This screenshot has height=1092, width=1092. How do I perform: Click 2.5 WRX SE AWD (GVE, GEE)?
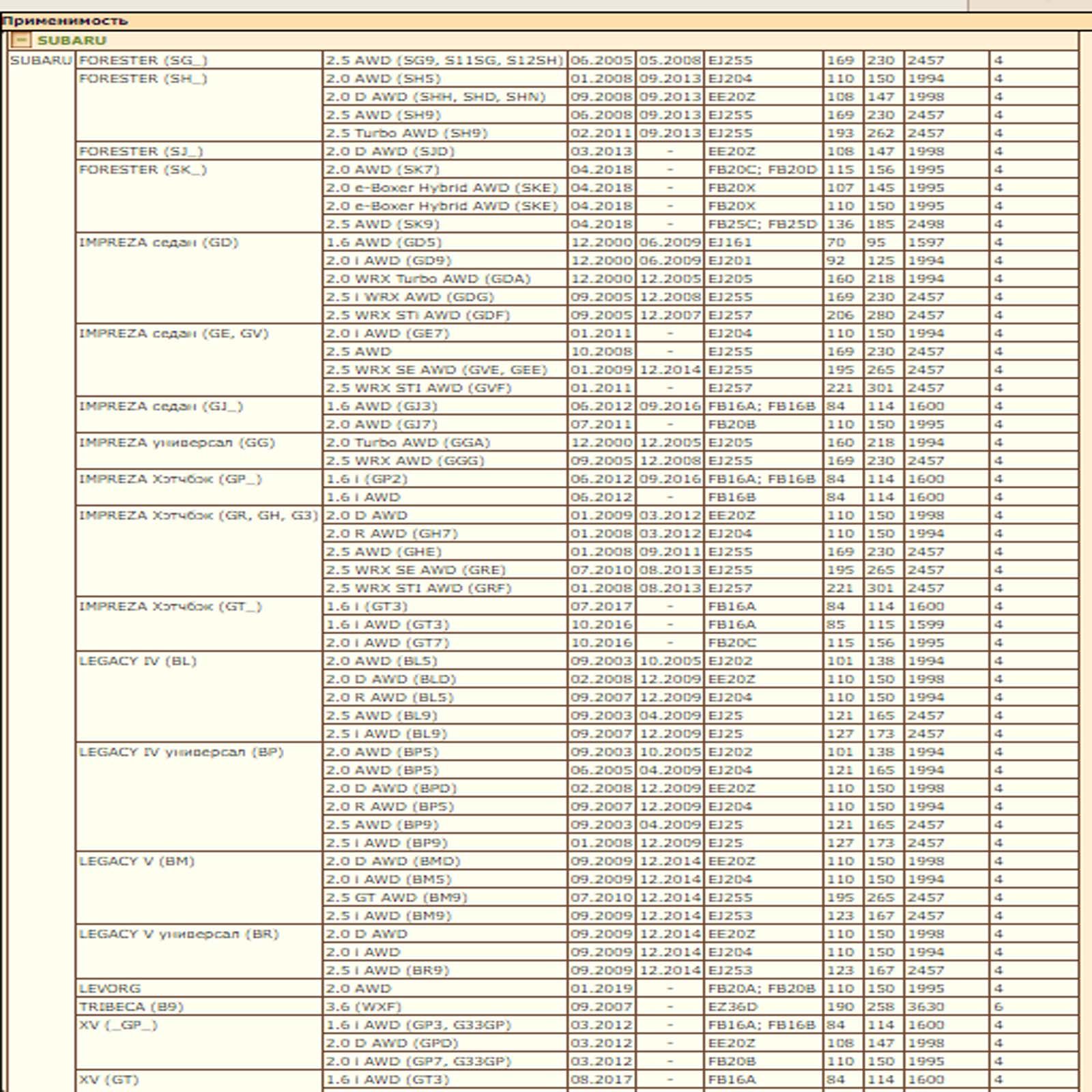436,369
